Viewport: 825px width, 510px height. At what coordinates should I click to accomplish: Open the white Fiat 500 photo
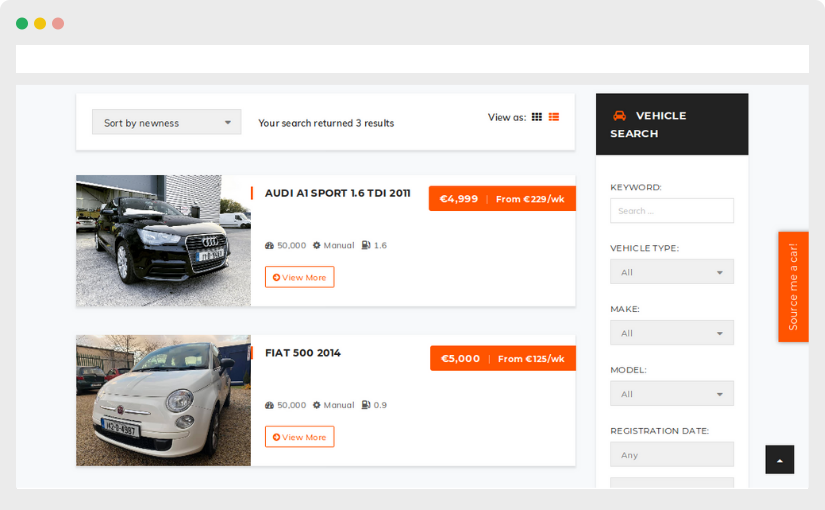tap(163, 401)
